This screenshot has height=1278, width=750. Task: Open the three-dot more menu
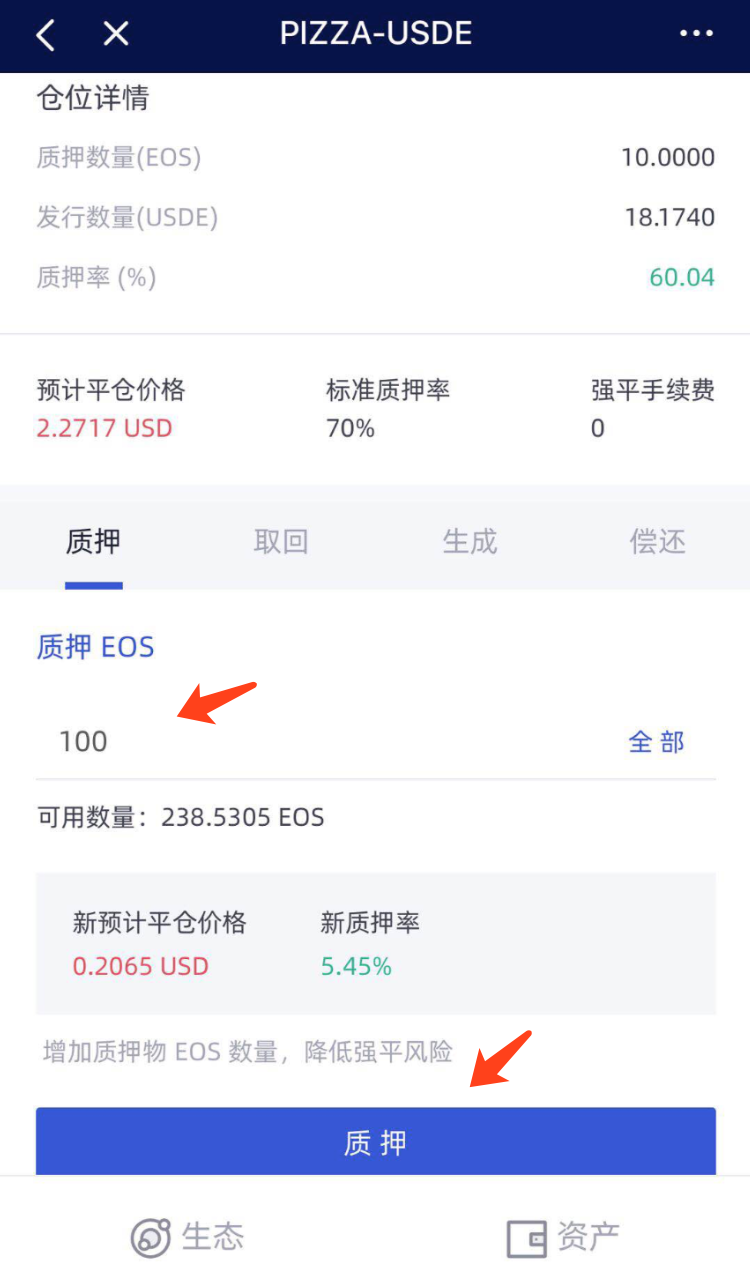tap(696, 35)
